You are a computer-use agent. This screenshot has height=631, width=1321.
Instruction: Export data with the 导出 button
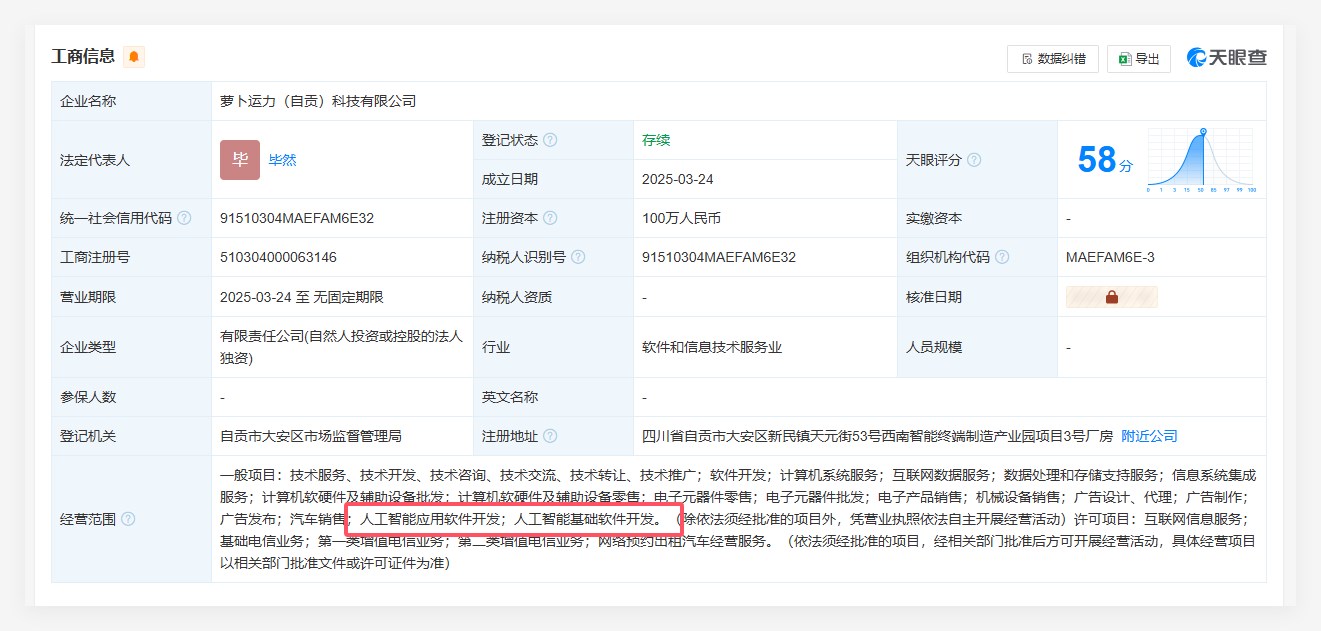(1138, 59)
